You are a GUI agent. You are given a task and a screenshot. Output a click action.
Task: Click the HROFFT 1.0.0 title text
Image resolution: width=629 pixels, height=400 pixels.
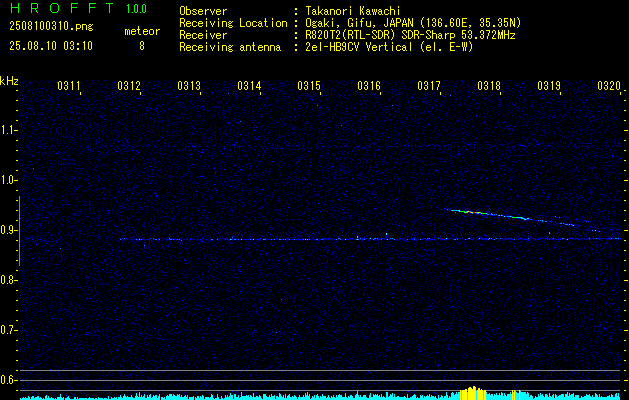[78, 8]
